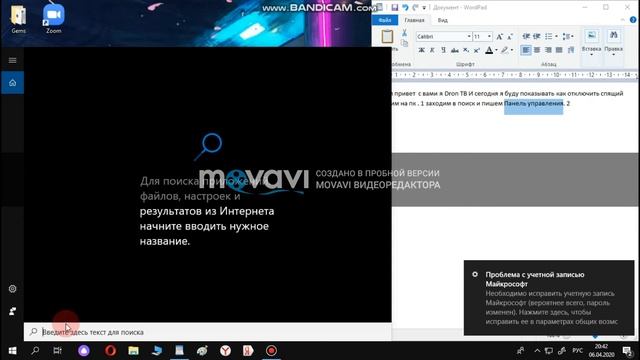Switch to the Главная ribbon tab
This screenshot has height=360, width=640.
tap(414, 20)
